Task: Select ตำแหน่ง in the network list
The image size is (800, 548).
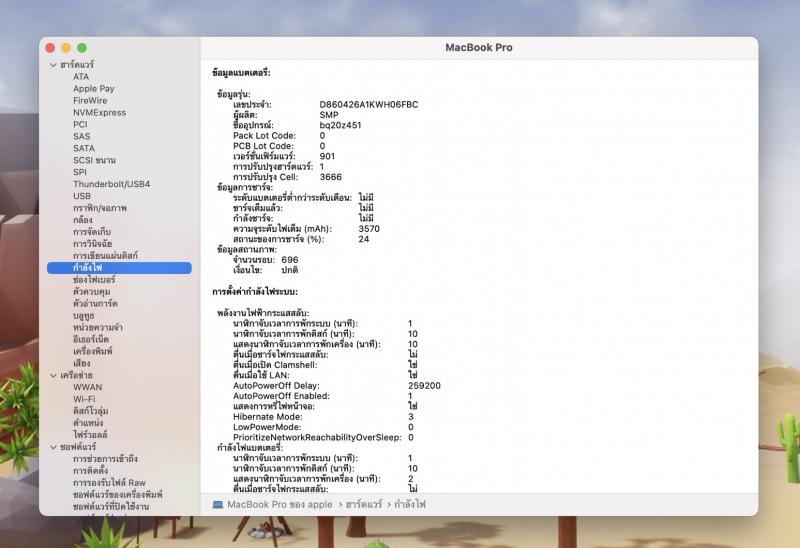Action: click(88, 423)
